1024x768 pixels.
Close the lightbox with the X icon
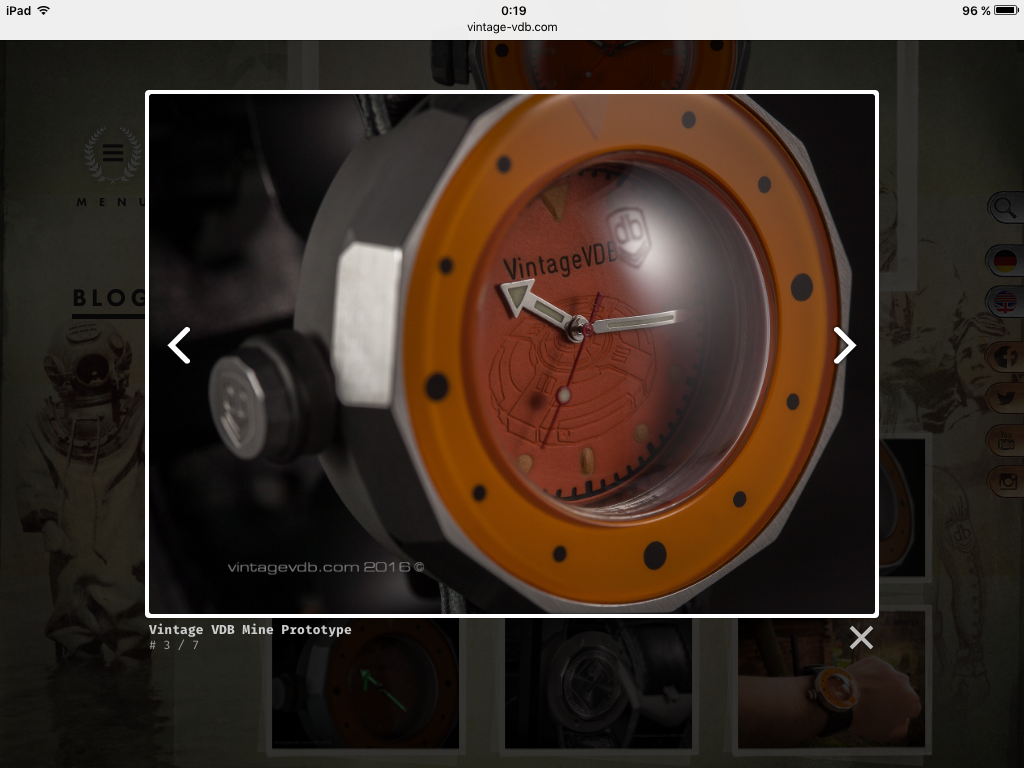861,637
